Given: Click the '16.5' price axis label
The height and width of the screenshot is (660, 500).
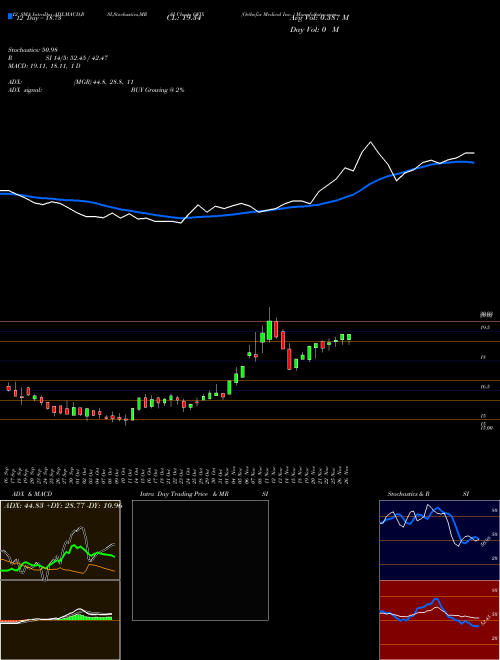Looking at the screenshot, I should [x=484, y=386].
